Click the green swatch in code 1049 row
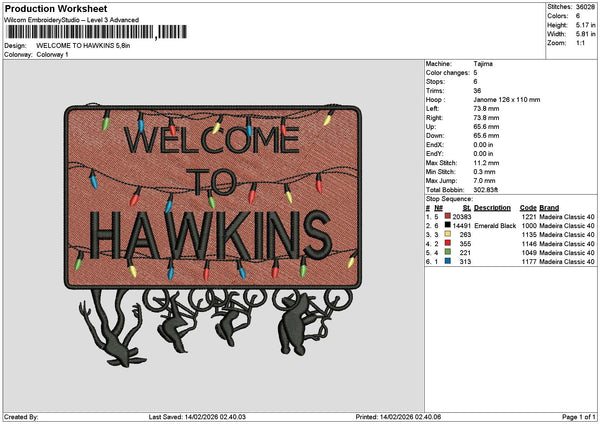 pos(447,252)
